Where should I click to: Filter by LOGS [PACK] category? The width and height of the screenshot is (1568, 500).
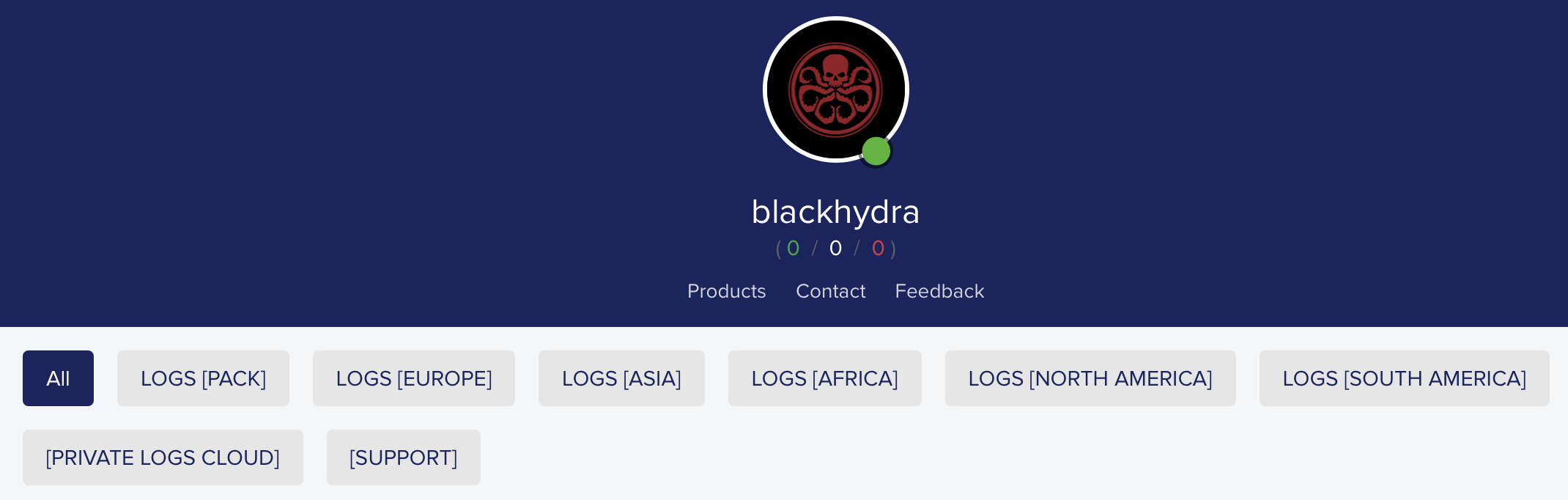(203, 378)
